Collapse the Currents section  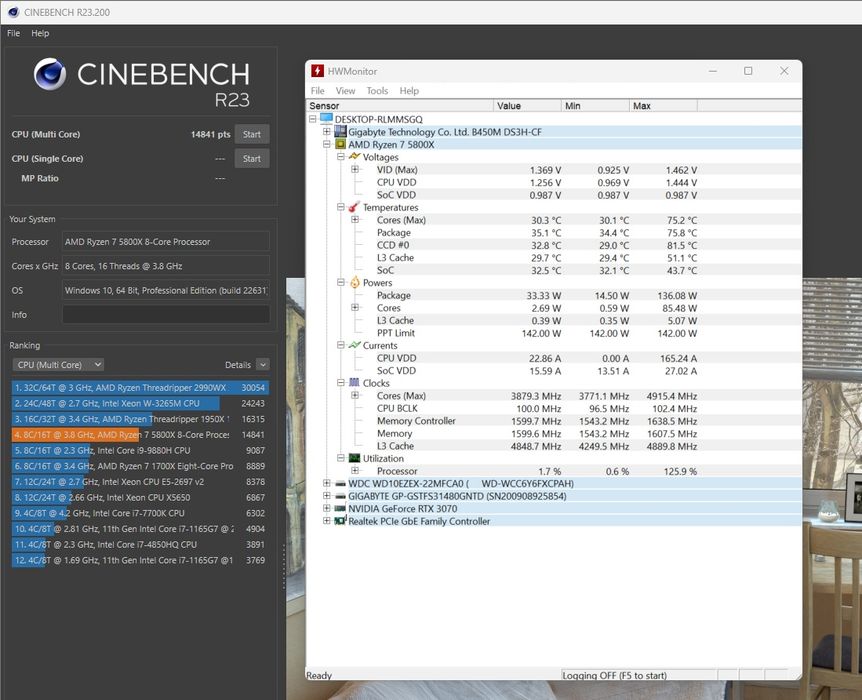341,345
